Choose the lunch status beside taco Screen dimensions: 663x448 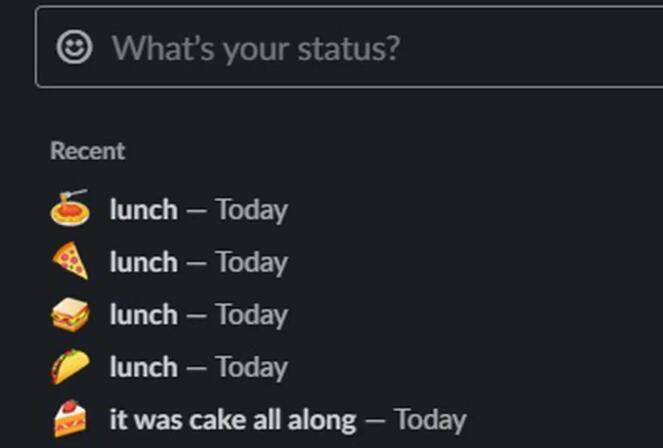coord(143,367)
